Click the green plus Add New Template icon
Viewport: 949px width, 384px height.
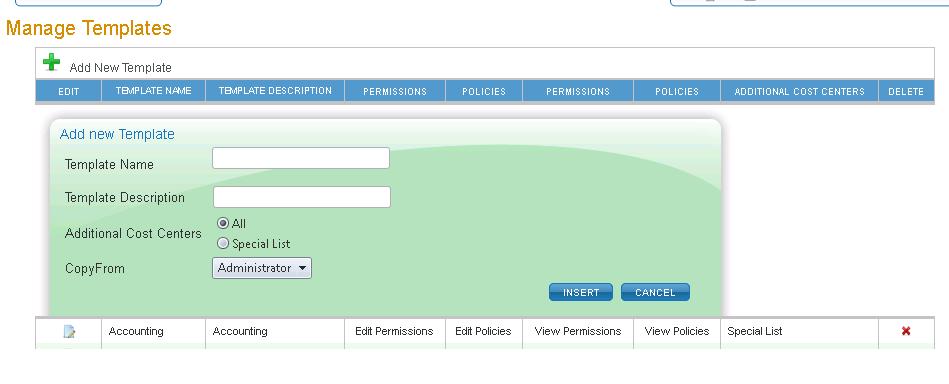point(51,62)
